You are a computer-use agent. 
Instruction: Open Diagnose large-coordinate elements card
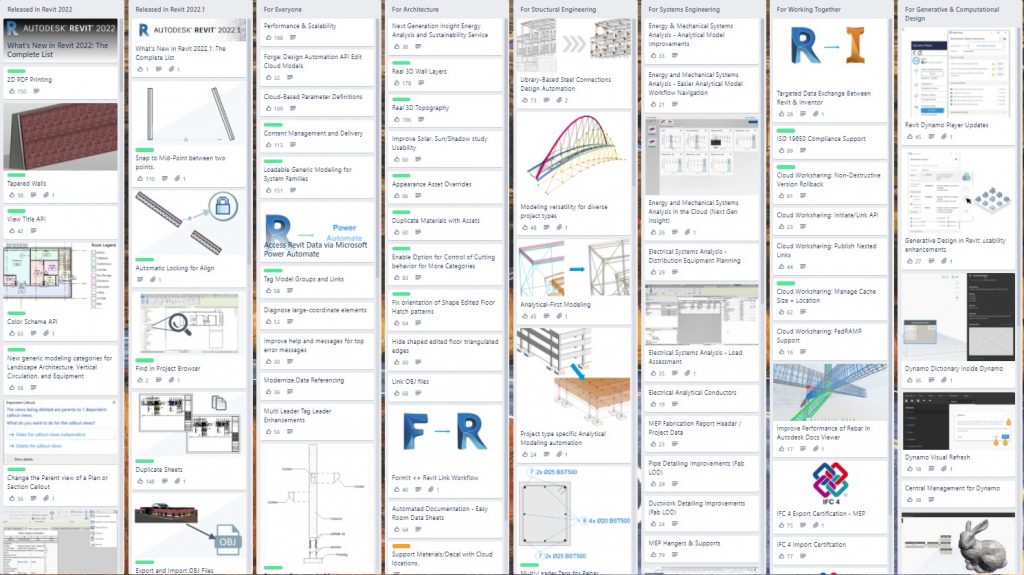pyautogui.click(x=316, y=315)
